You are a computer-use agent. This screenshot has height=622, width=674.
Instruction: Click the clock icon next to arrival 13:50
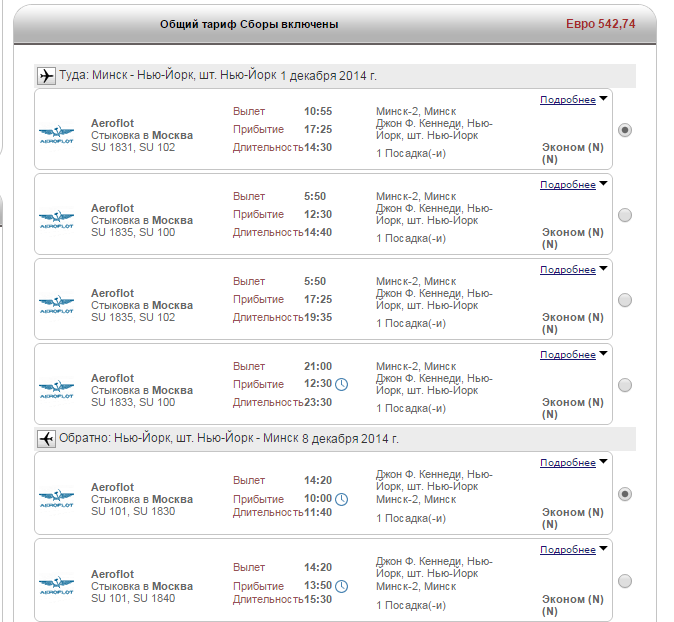(341, 586)
